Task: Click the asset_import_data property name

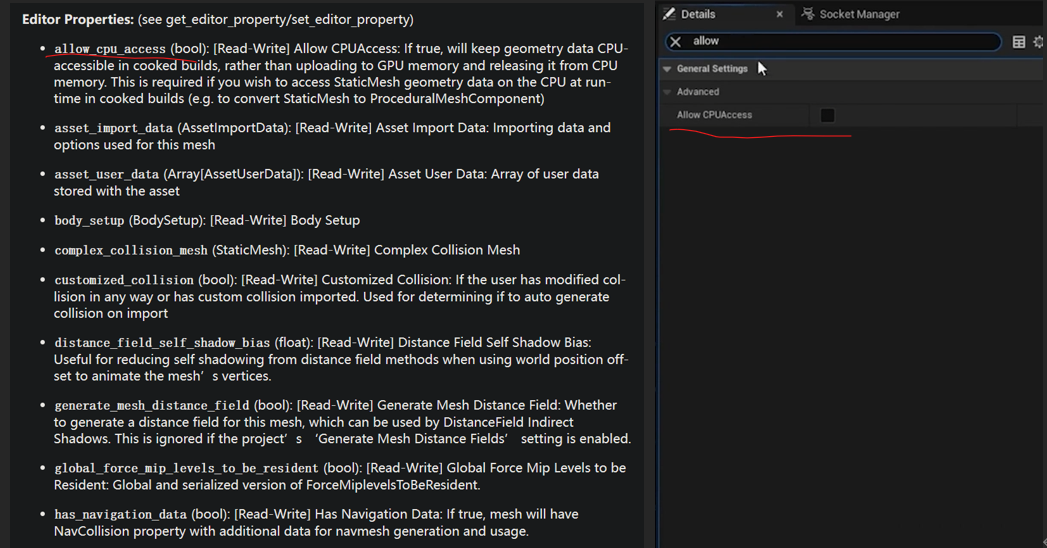Action: [114, 128]
